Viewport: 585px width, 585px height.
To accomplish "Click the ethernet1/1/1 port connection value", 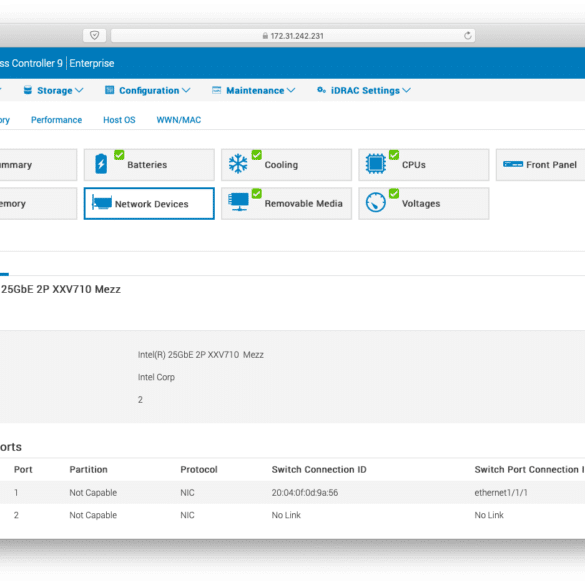I will (501, 492).
